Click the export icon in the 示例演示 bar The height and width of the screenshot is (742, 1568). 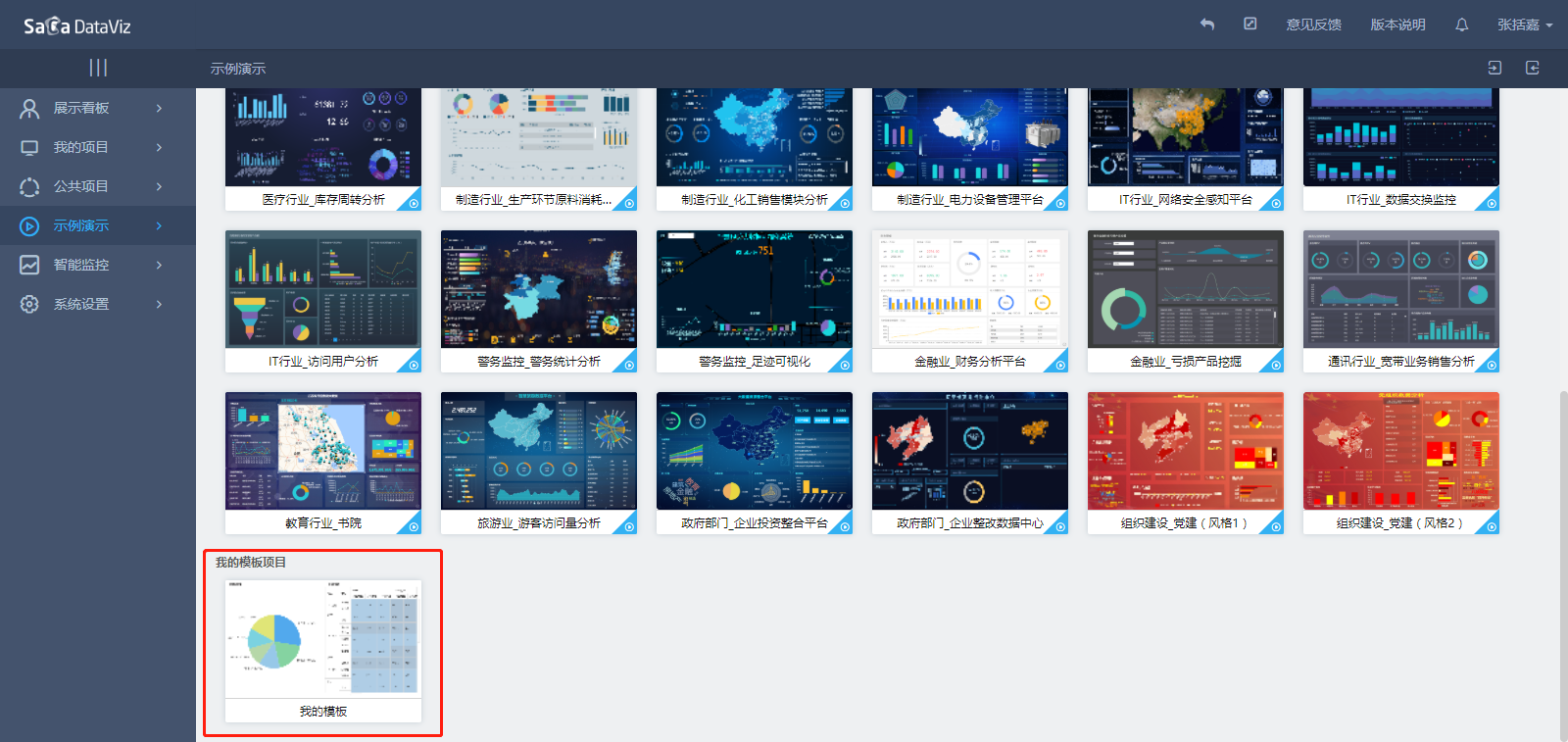click(x=1533, y=68)
